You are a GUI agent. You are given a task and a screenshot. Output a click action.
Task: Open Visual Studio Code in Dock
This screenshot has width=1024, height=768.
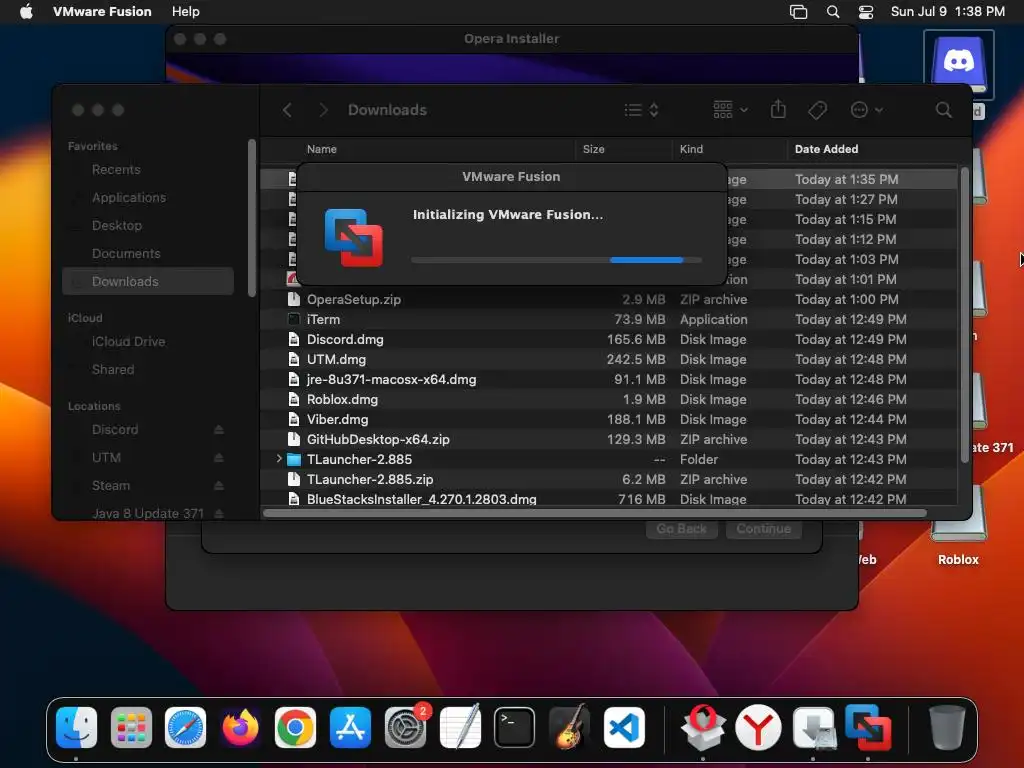click(x=624, y=727)
